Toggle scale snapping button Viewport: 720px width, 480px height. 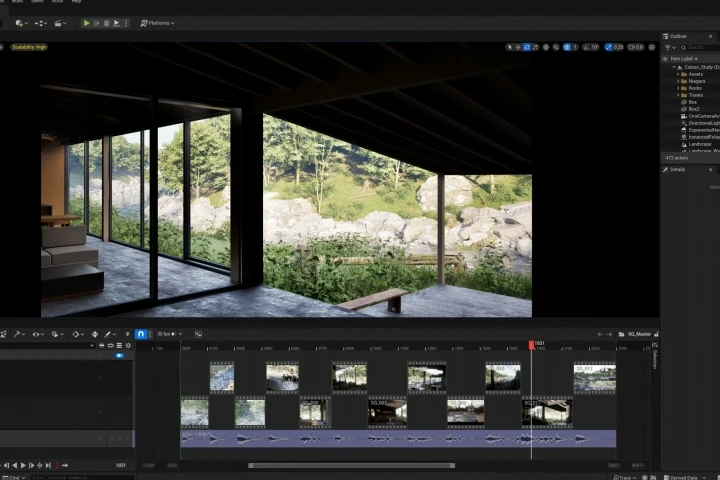(608, 47)
